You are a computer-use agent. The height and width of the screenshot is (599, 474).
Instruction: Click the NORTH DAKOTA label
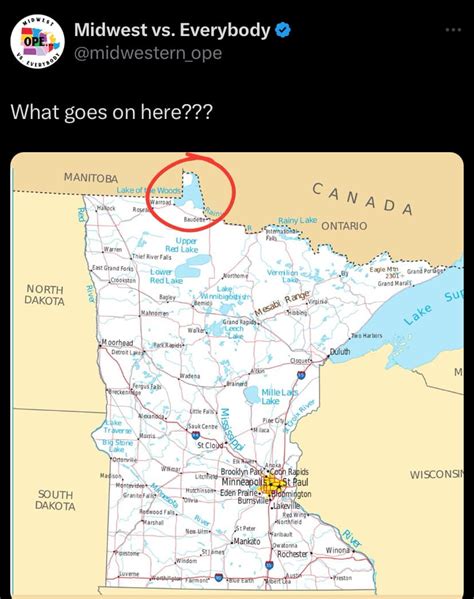tap(44, 295)
